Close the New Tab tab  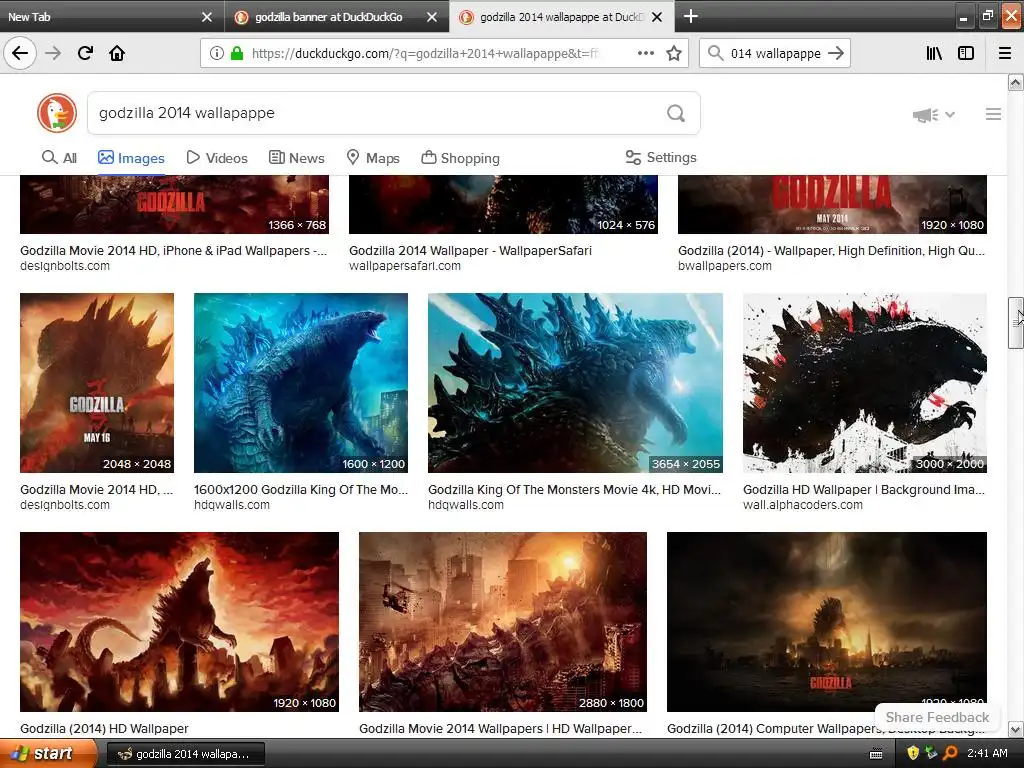pos(207,17)
